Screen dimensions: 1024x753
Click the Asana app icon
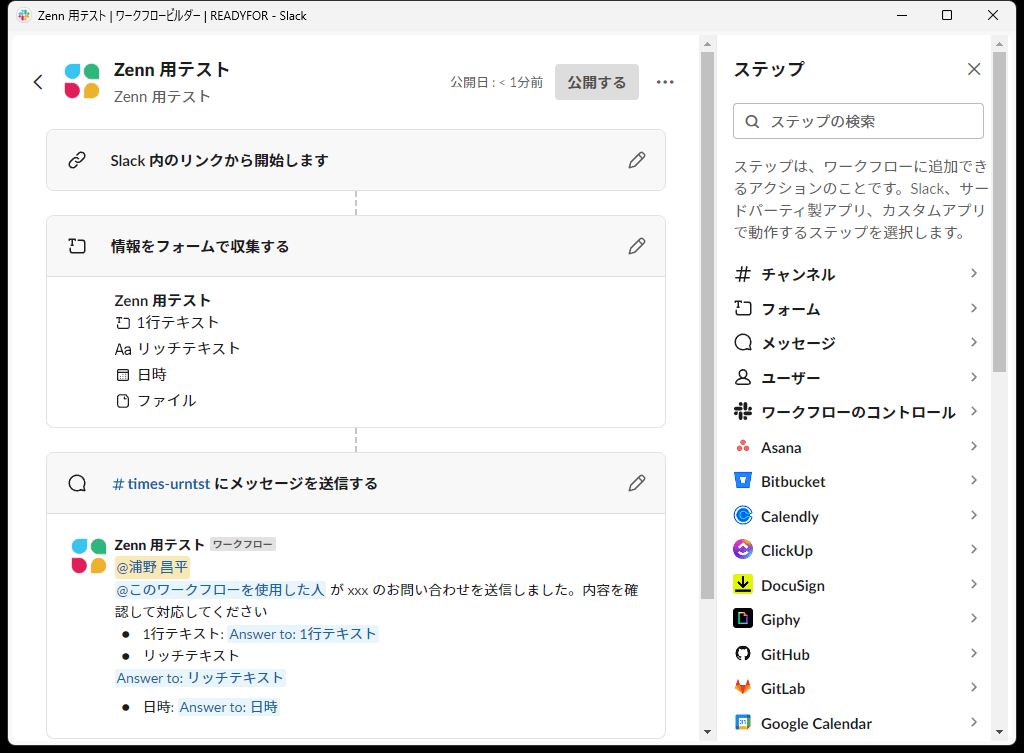tap(743, 447)
